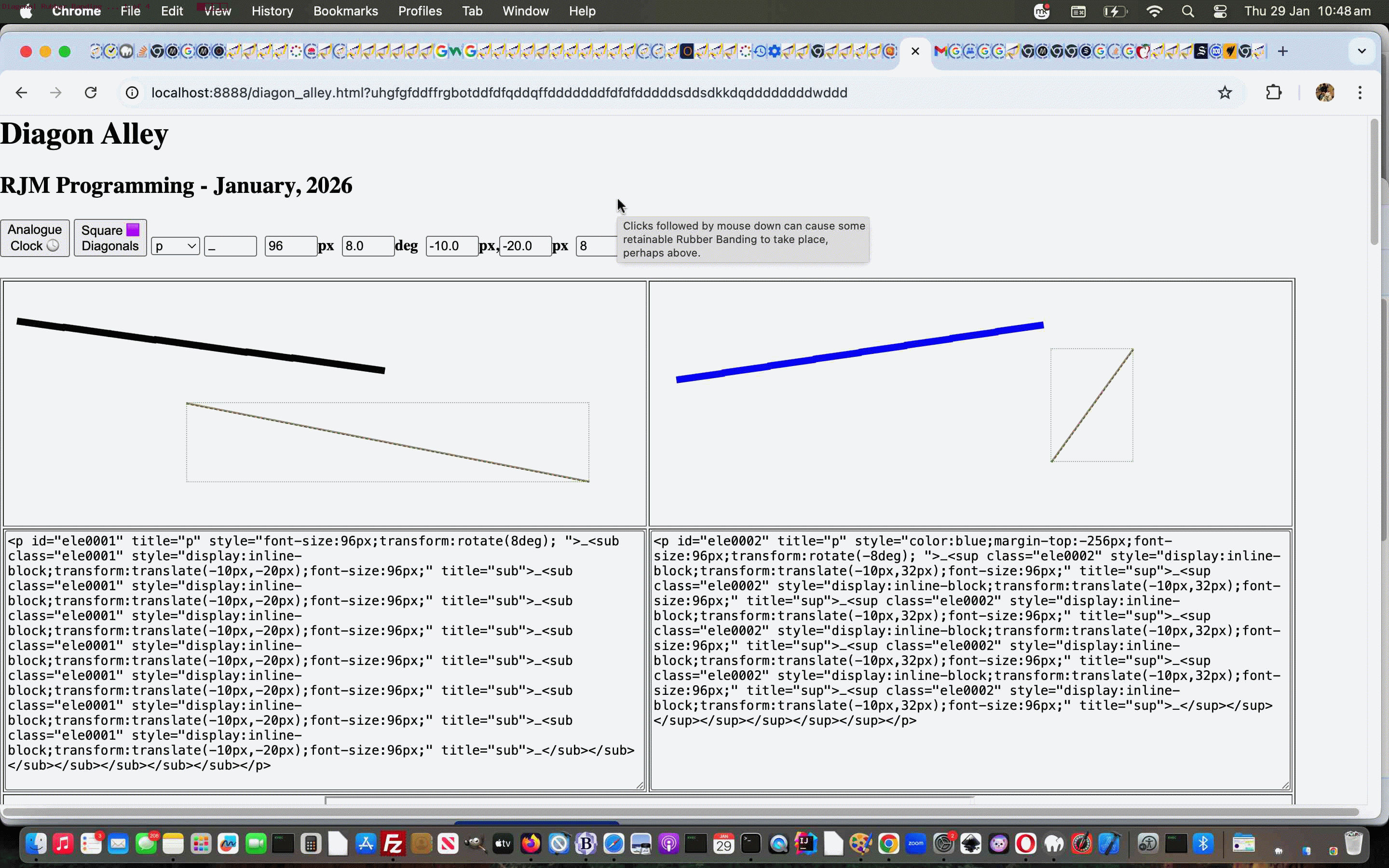Open the Bookmarks menu
The image size is (1389, 868).
(x=345, y=12)
